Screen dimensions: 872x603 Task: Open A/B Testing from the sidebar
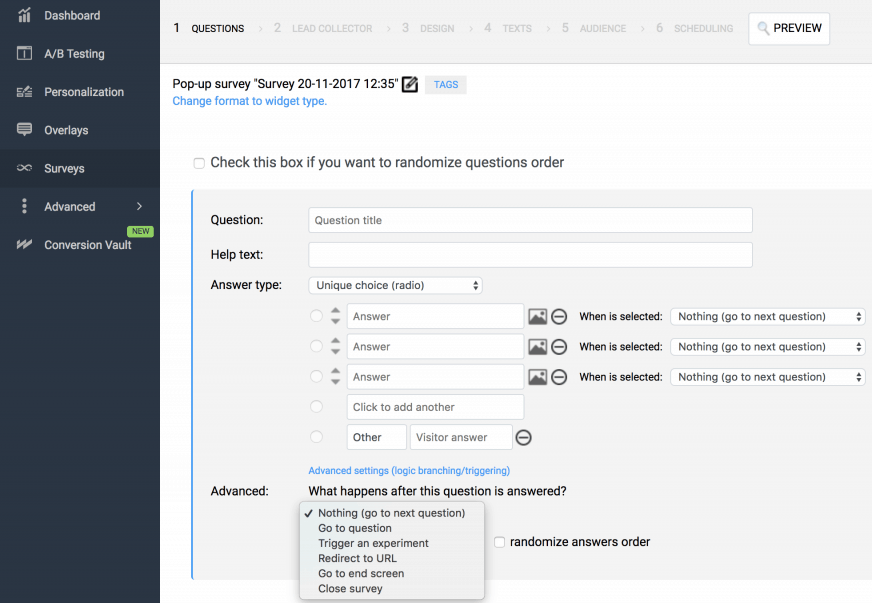click(75, 54)
